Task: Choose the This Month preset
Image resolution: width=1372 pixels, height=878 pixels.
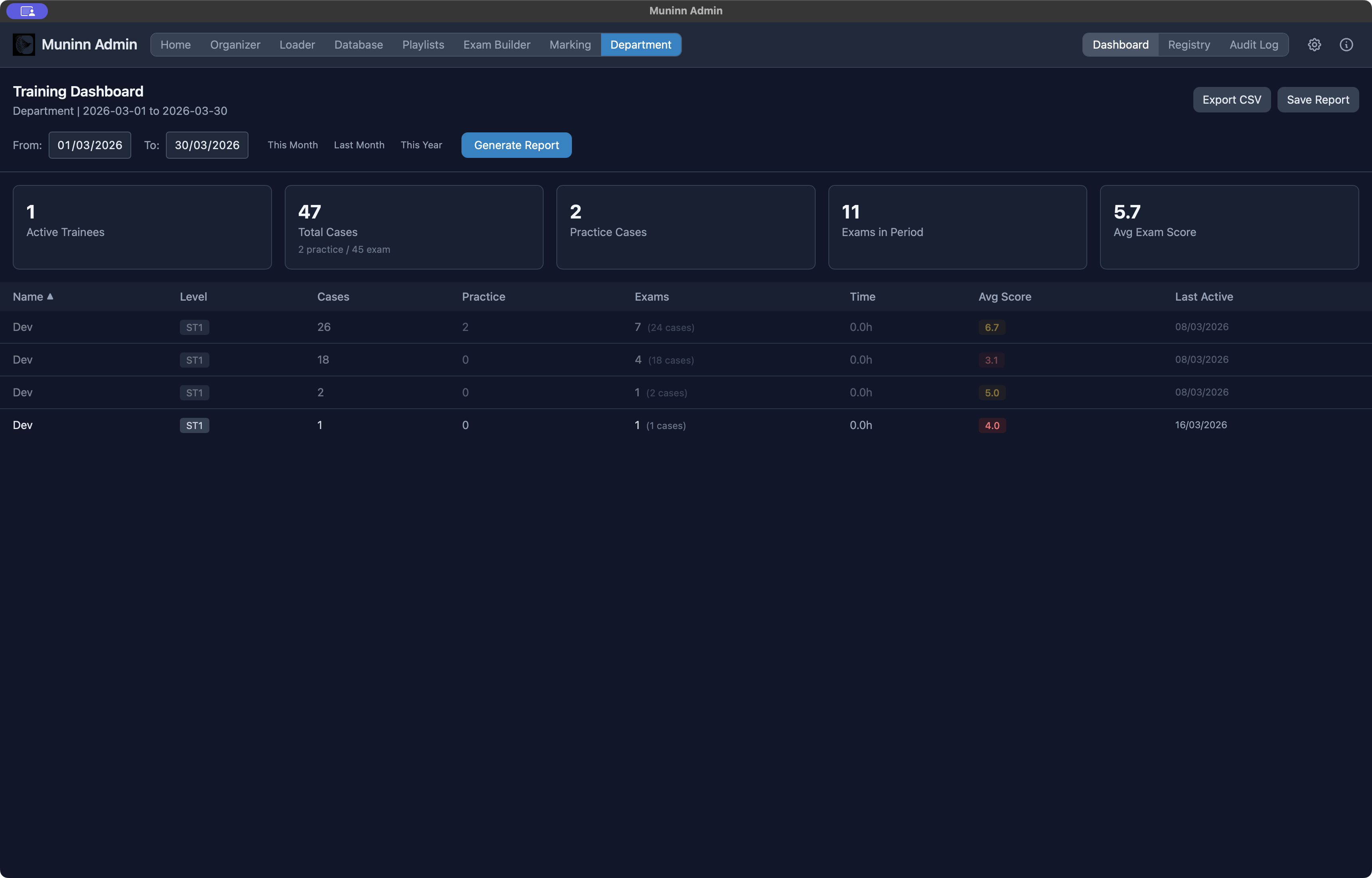Action: (292, 146)
